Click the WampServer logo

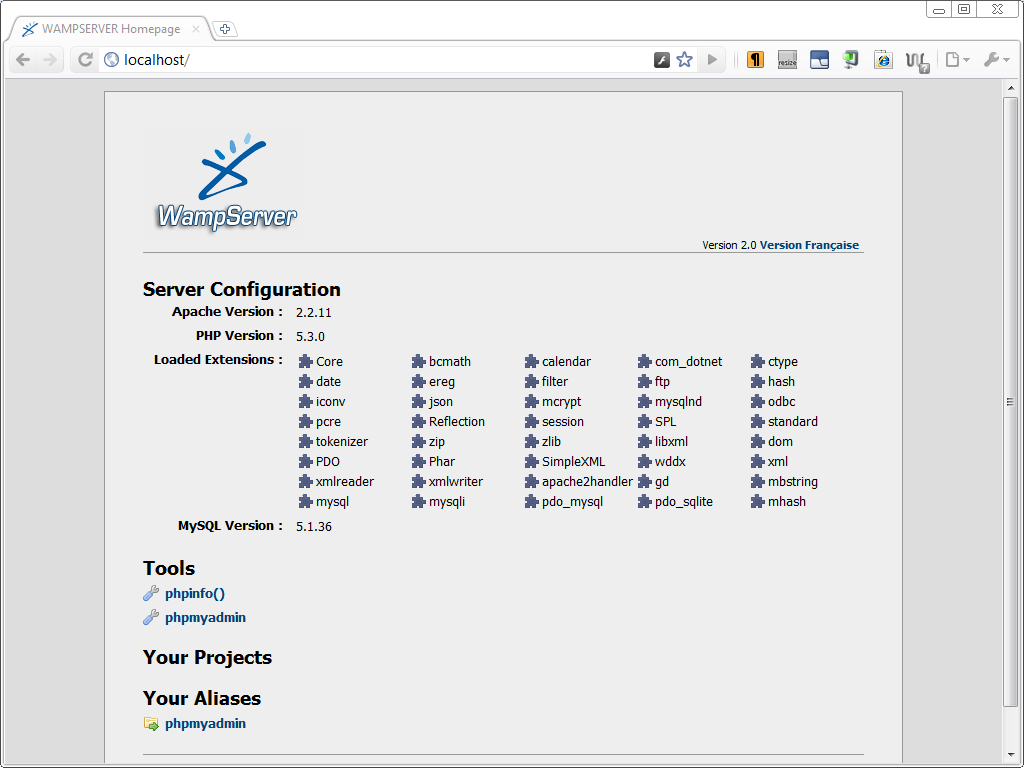pos(225,182)
